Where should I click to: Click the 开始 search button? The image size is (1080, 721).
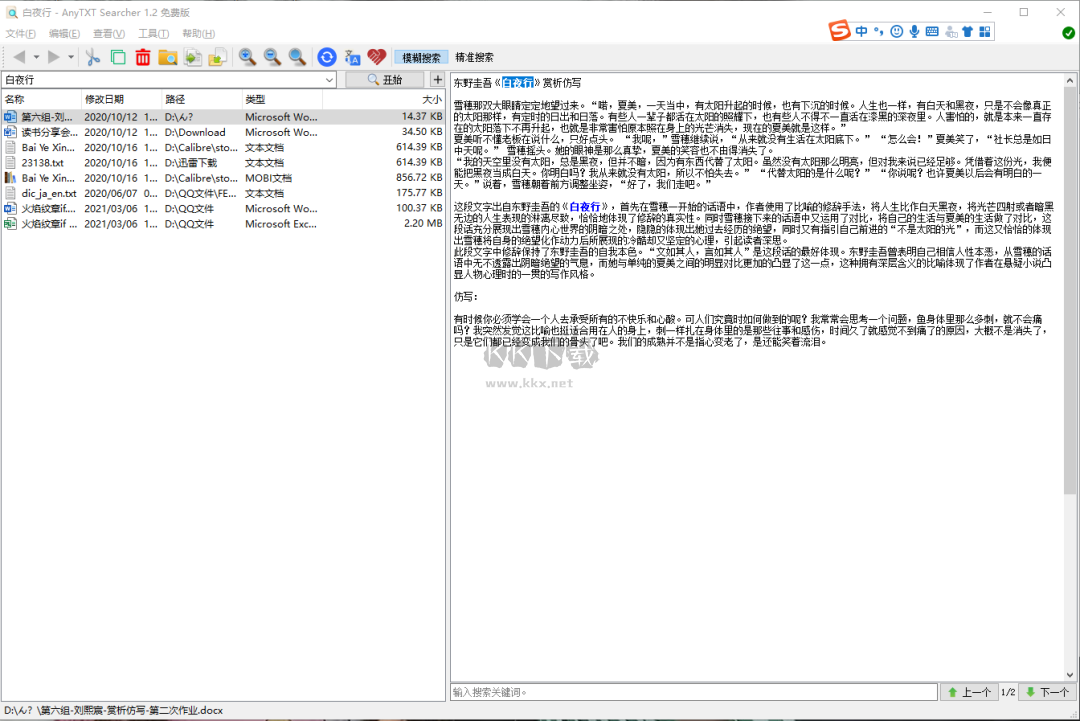384,80
